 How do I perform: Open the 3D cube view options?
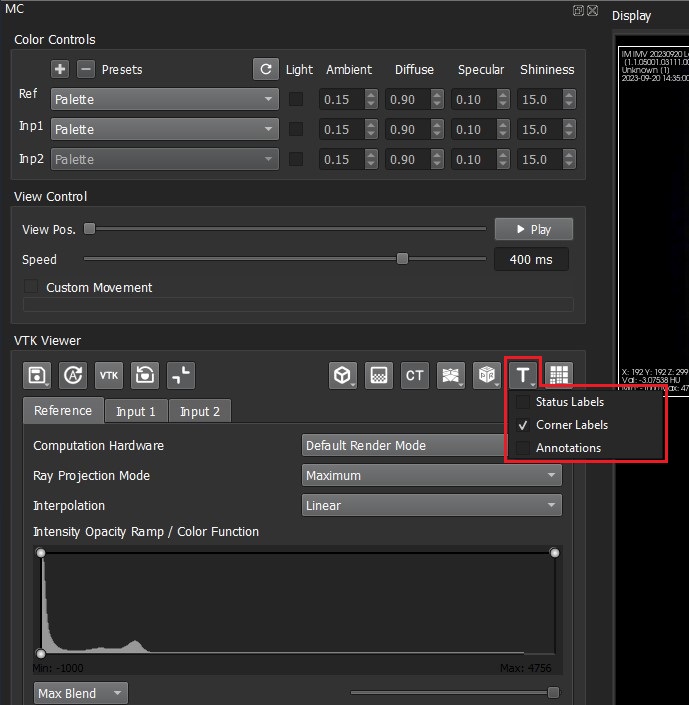[x=343, y=375]
